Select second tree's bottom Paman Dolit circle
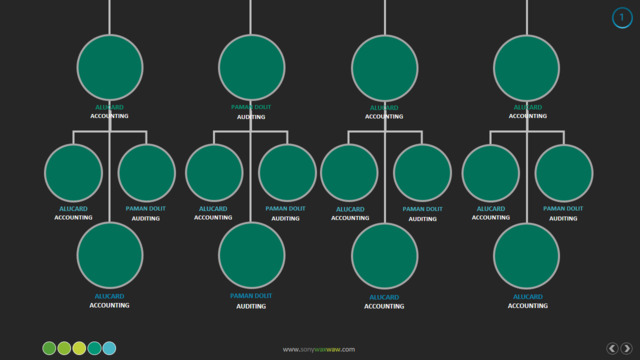 pyautogui.click(x=251, y=256)
